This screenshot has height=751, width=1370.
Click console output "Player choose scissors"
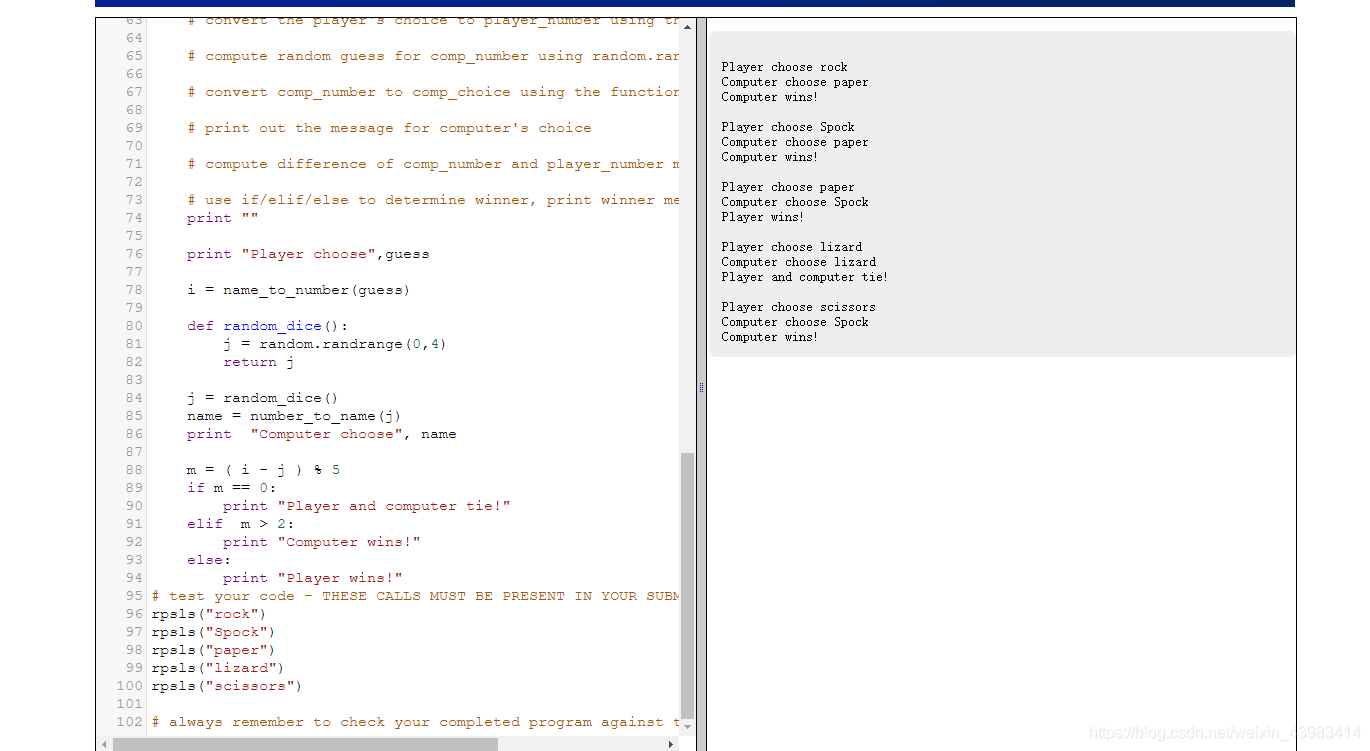coord(799,307)
